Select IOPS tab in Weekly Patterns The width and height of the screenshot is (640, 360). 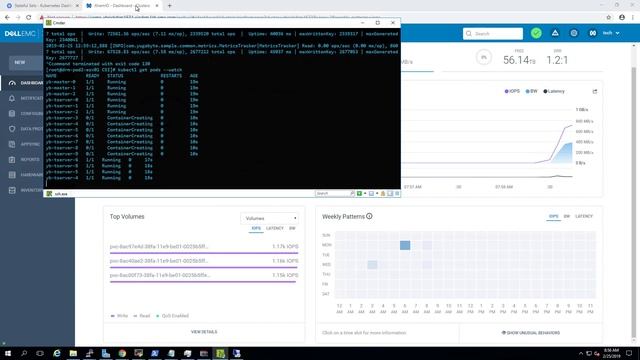553,216
